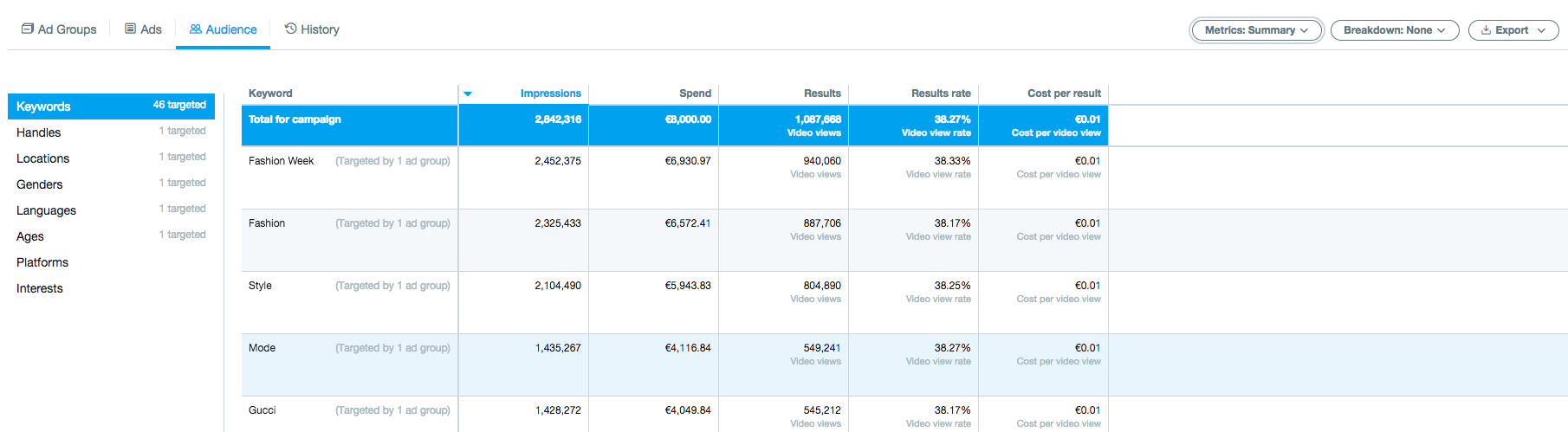The height and width of the screenshot is (432, 1568).
Task: Open the Languages audience category
Action: (47, 210)
